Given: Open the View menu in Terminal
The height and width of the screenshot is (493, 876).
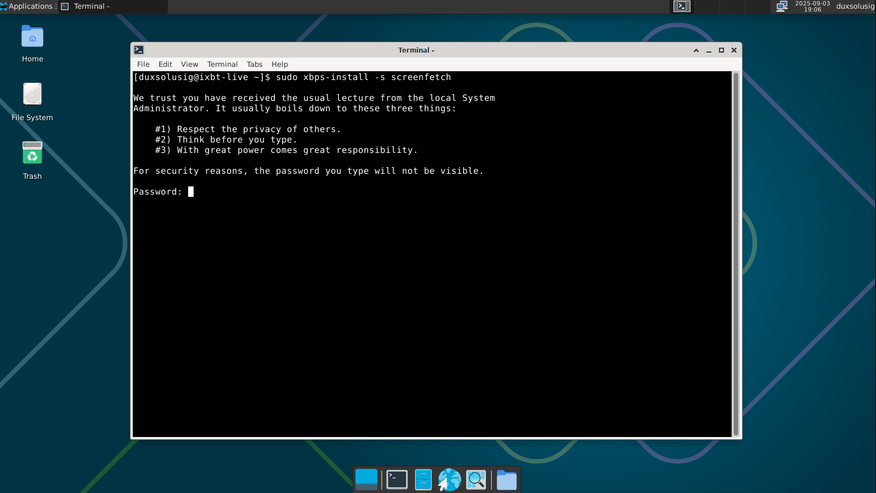Looking at the screenshot, I should click(x=189, y=64).
